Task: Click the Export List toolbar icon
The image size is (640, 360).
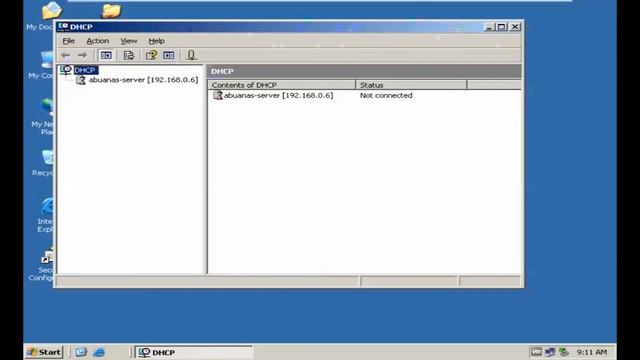Action: point(129,55)
